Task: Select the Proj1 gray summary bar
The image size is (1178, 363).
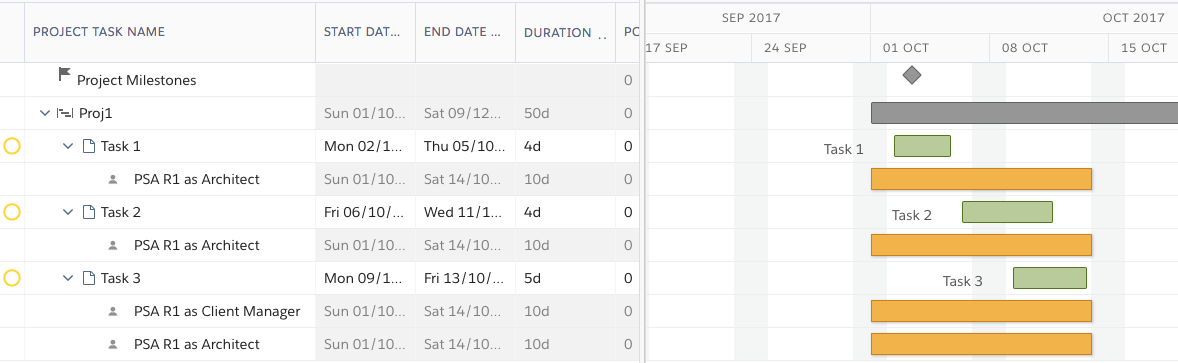Action: click(x=1024, y=113)
